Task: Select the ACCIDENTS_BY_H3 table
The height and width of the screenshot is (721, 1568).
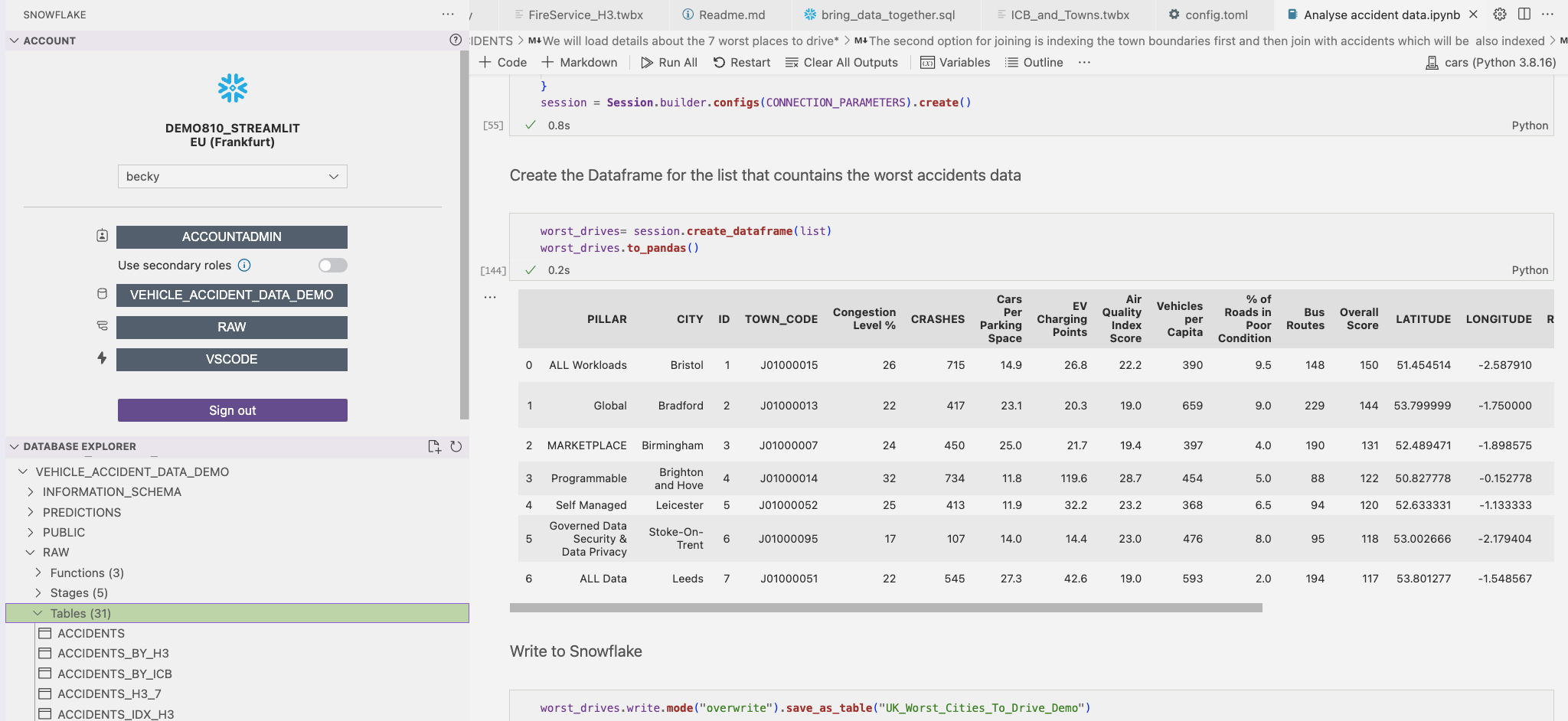Action: [113, 654]
